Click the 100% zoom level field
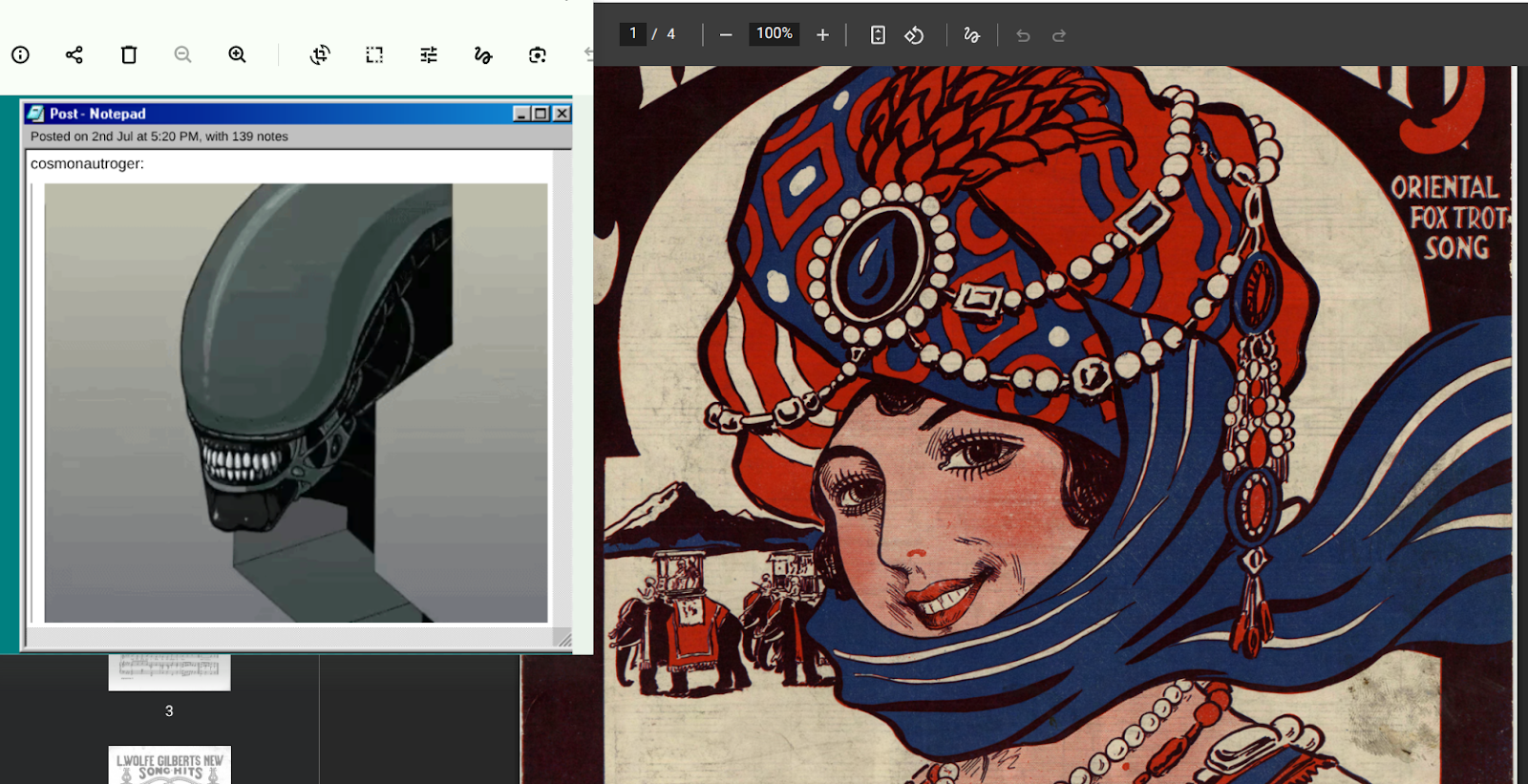The width and height of the screenshot is (1528, 784). click(x=775, y=33)
